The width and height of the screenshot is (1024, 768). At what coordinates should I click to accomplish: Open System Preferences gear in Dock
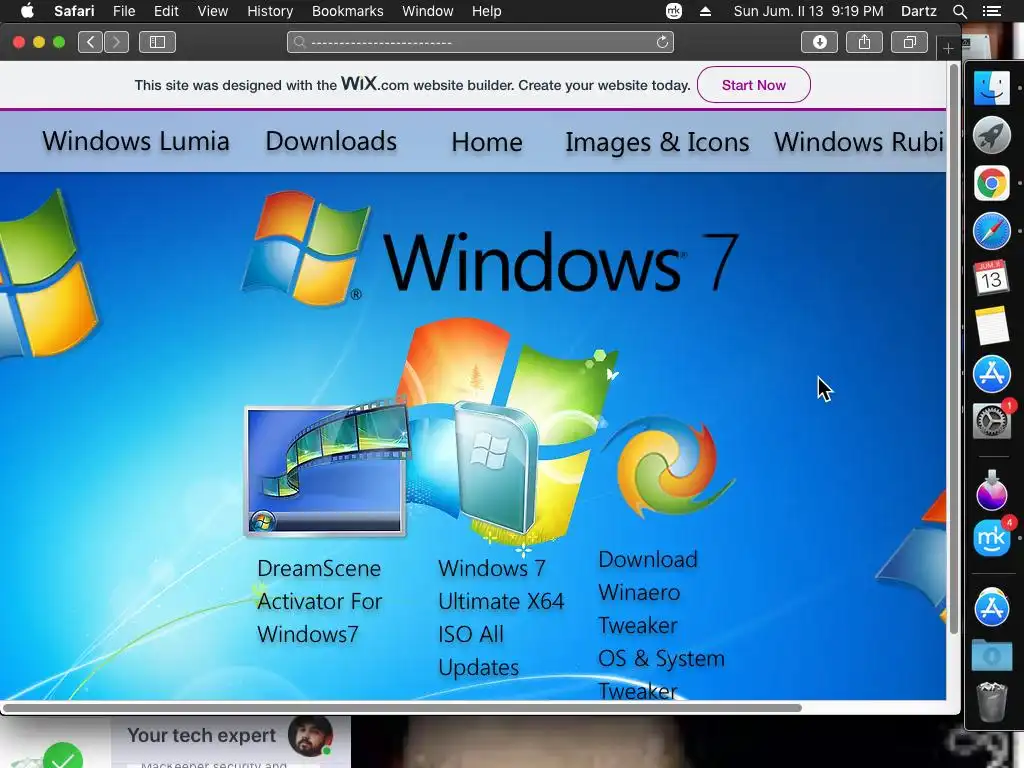pos(991,421)
